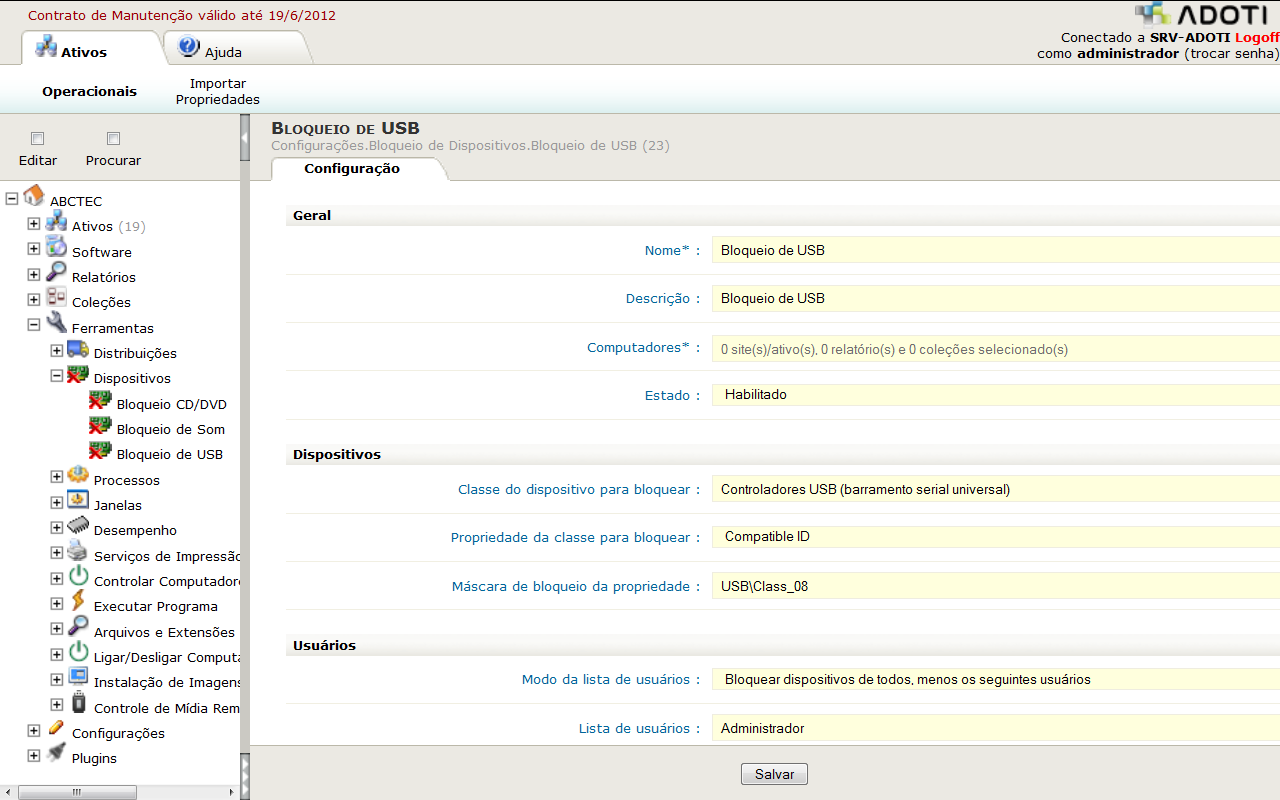
Task: Expand the Processos node
Action: pyautogui.click(x=57, y=477)
